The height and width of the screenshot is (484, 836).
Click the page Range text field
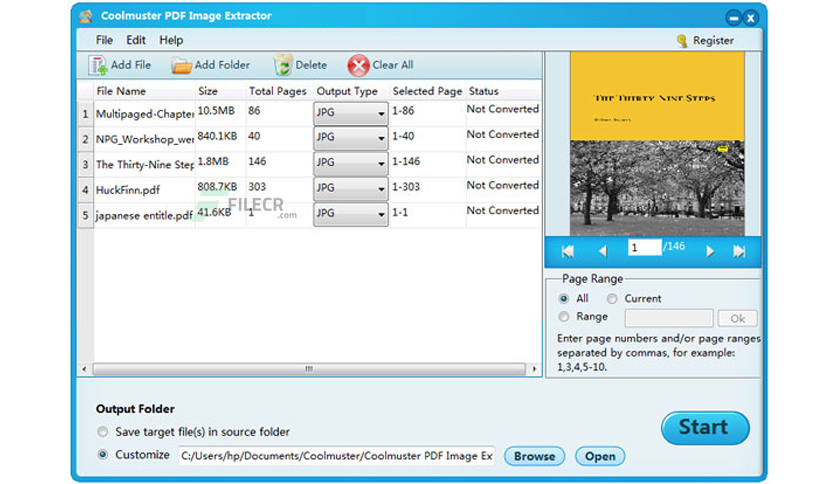click(669, 318)
